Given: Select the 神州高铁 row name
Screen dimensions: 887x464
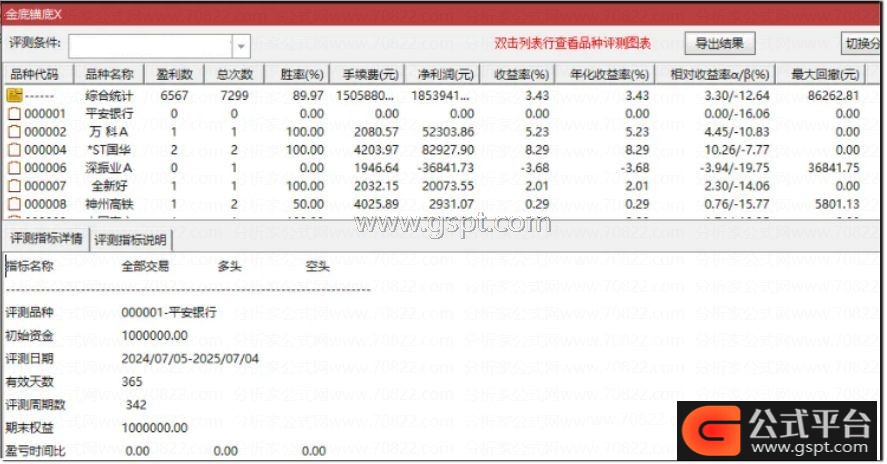Looking at the screenshot, I should [x=109, y=204].
